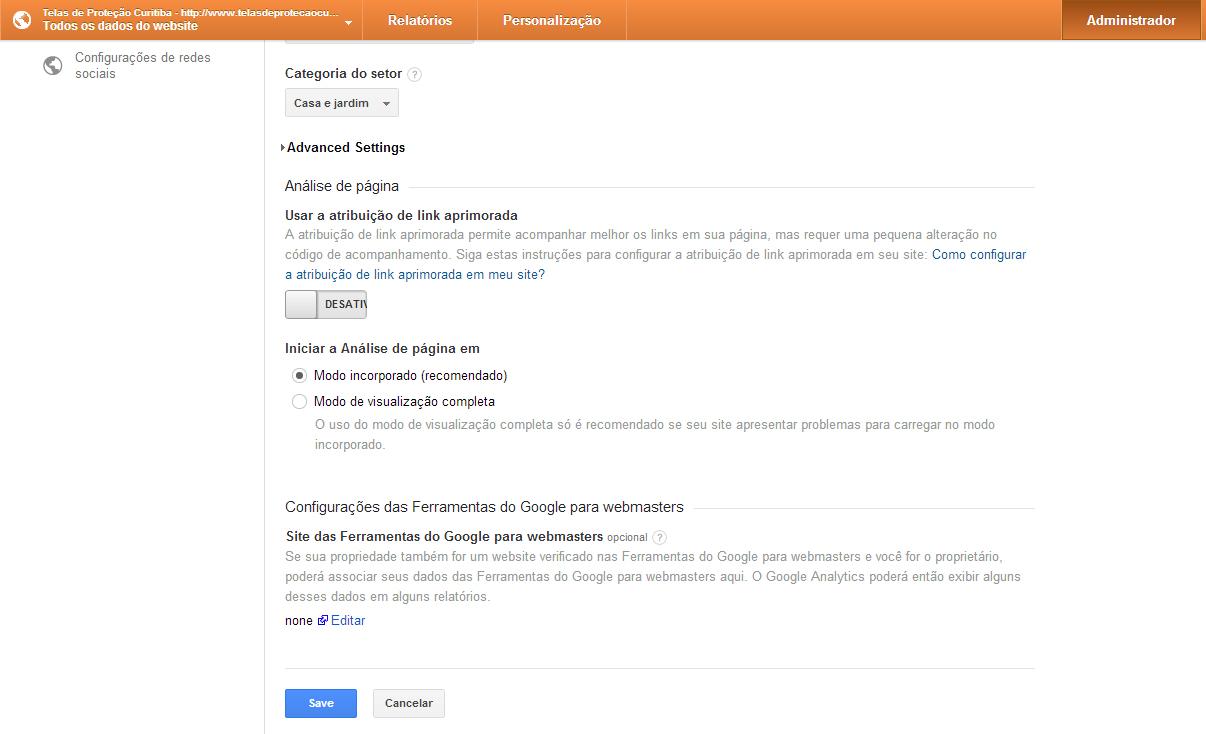Open the Casa e jardim category dropdown
This screenshot has height=734, width=1206.
[x=341, y=102]
